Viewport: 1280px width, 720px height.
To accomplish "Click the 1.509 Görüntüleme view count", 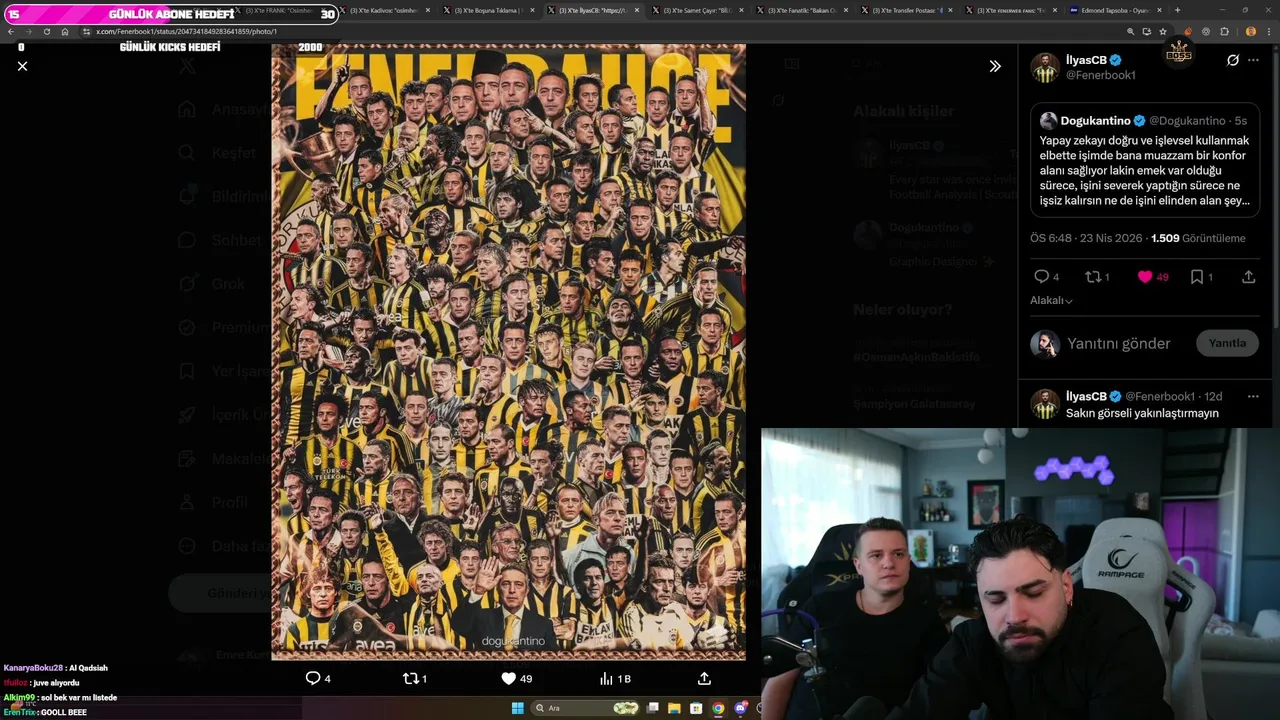I will [x=1198, y=238].
